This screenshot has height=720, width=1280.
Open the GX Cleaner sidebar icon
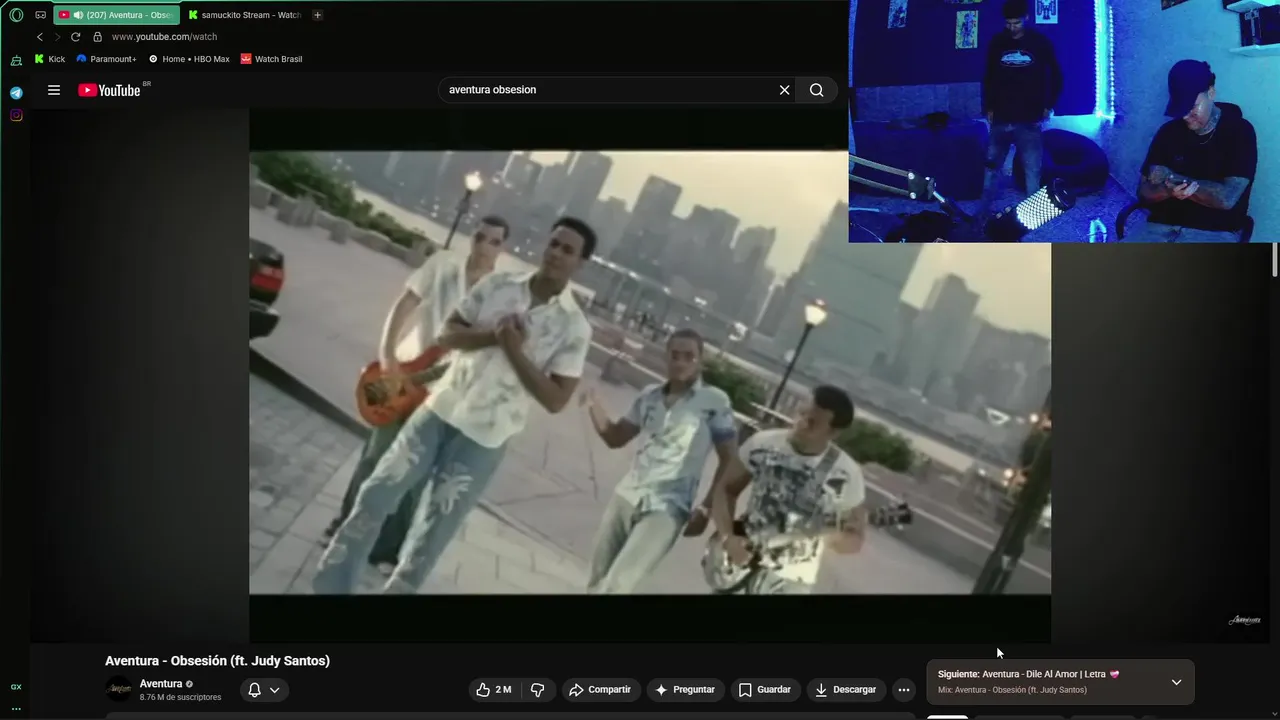(16, 60)
